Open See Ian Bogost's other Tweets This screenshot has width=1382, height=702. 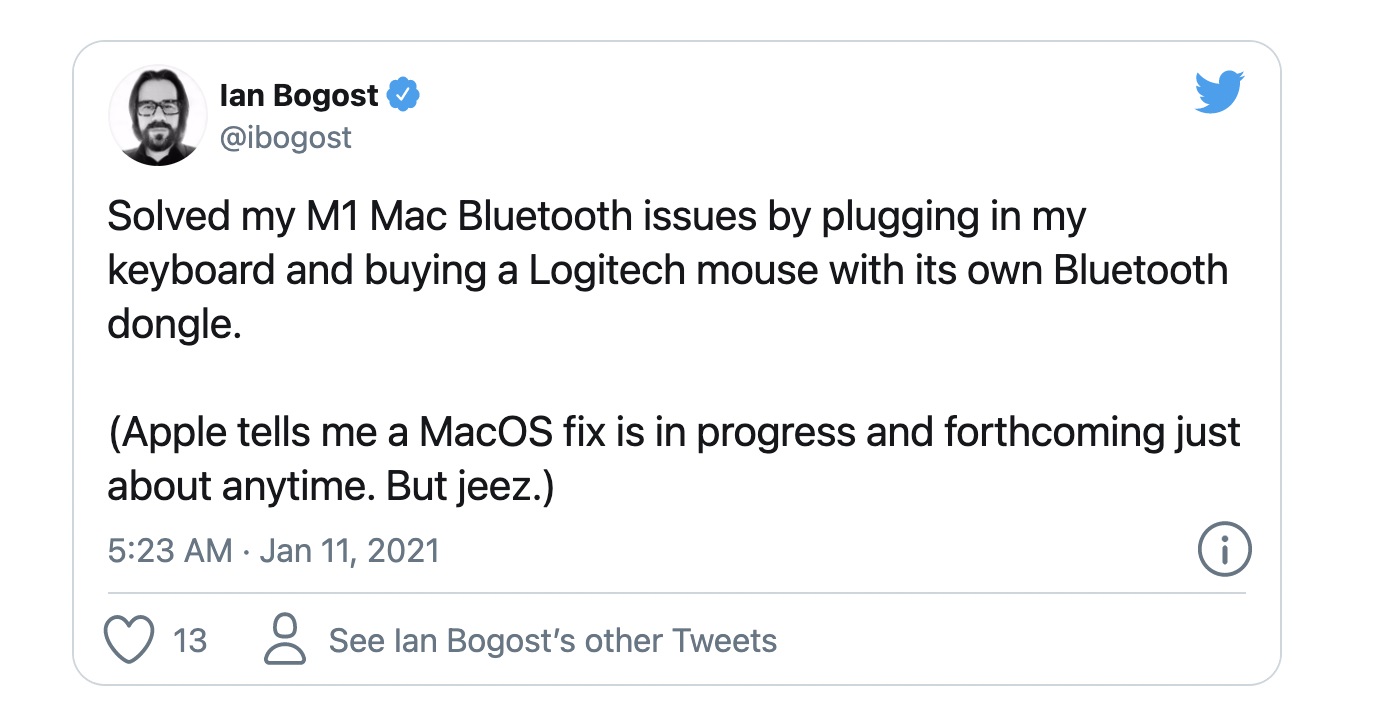tap(552, 640)
